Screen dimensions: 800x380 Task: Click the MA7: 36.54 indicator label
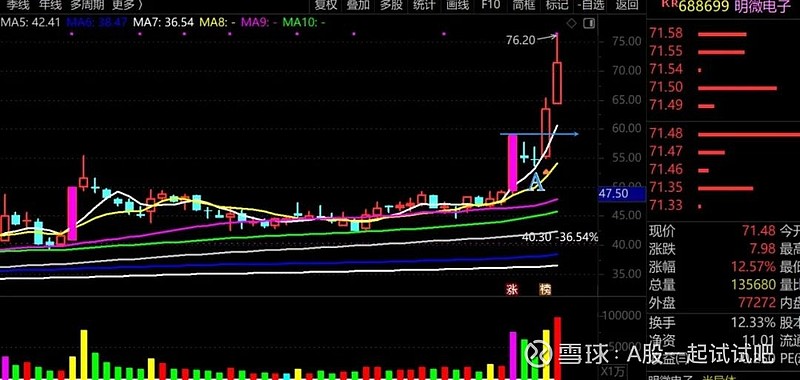(163, 22)
